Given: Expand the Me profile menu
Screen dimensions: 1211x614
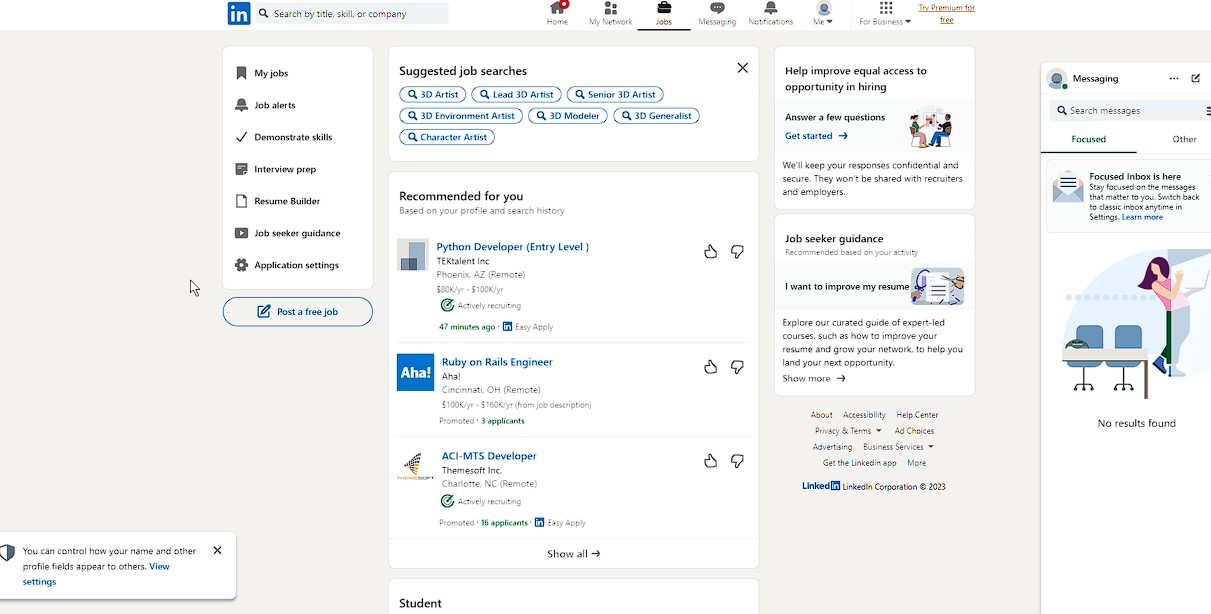Looking at the screenshot, I should (x=823, y=14).
